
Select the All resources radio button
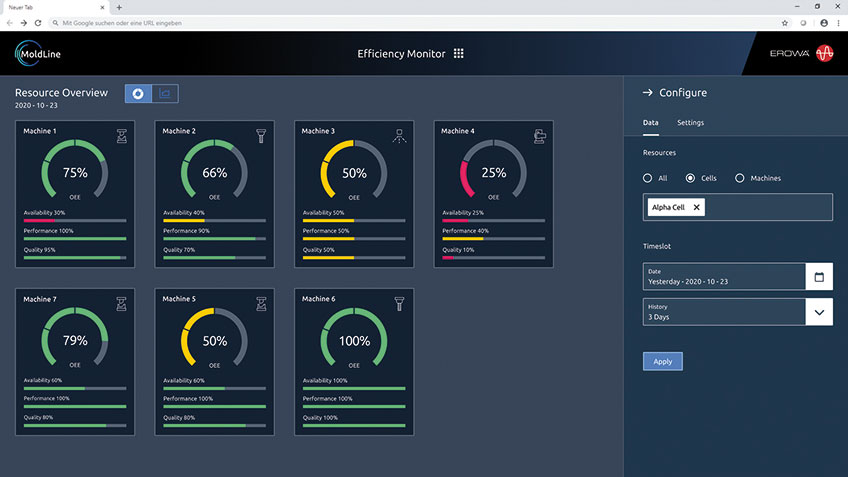(x=648, y=178)
